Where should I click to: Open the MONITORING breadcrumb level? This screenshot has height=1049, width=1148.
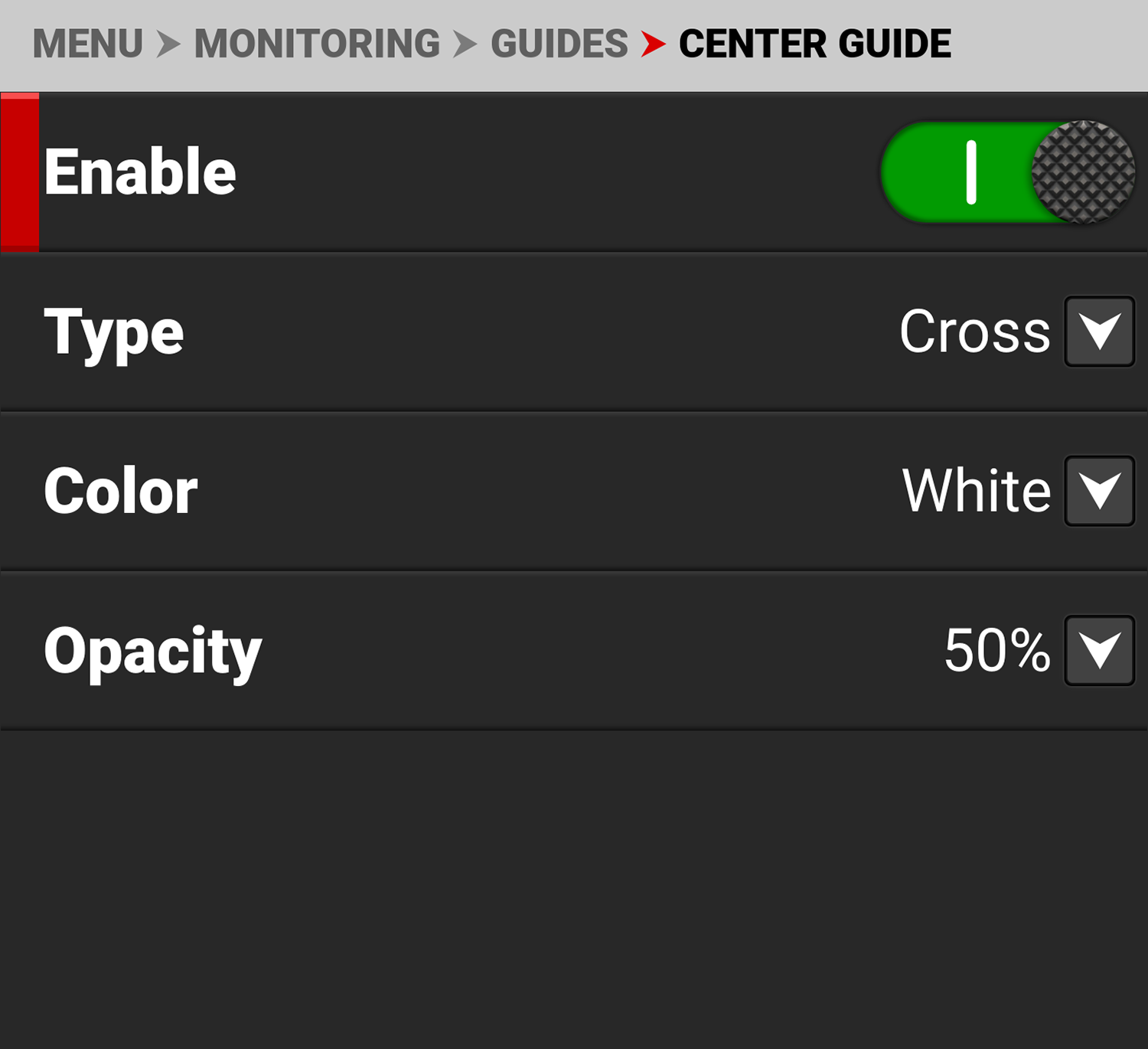317,44
